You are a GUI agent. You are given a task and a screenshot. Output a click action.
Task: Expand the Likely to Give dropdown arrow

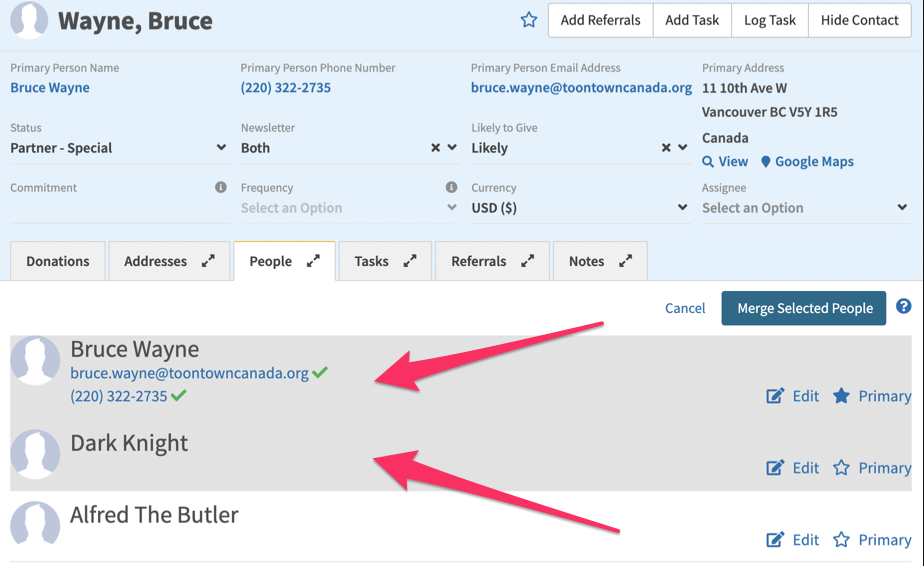click(682, 147)
